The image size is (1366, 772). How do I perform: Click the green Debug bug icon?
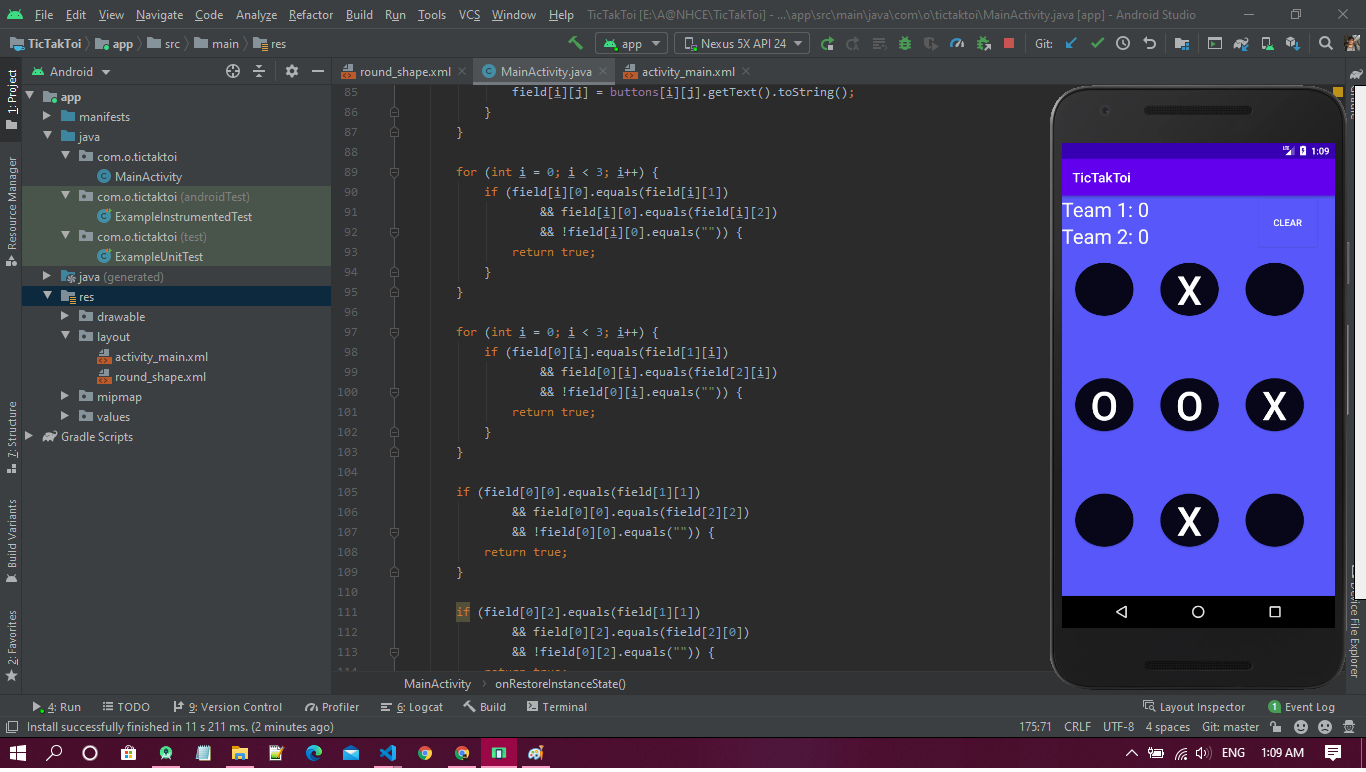click(905, 43)
